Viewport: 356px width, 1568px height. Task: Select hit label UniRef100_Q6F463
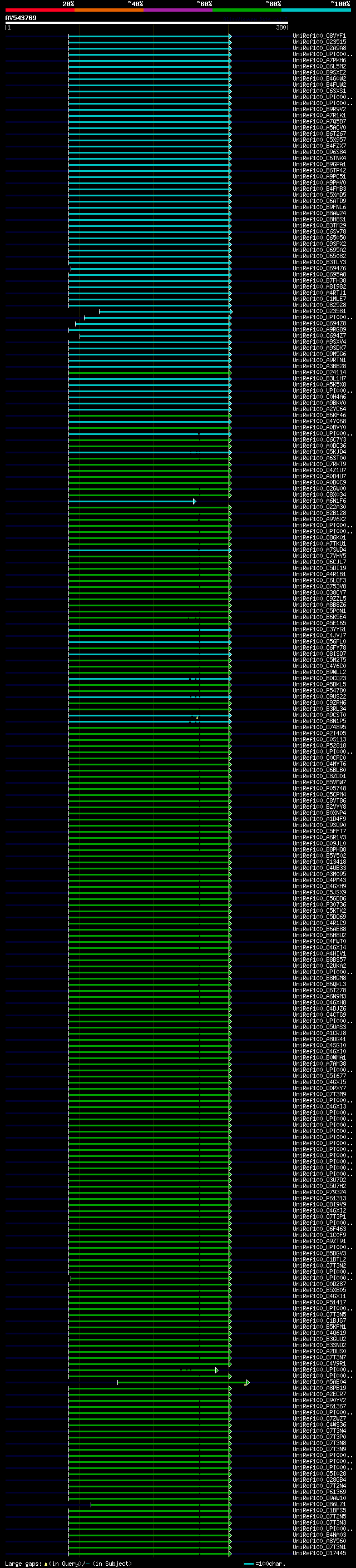tap(319, 1229)
